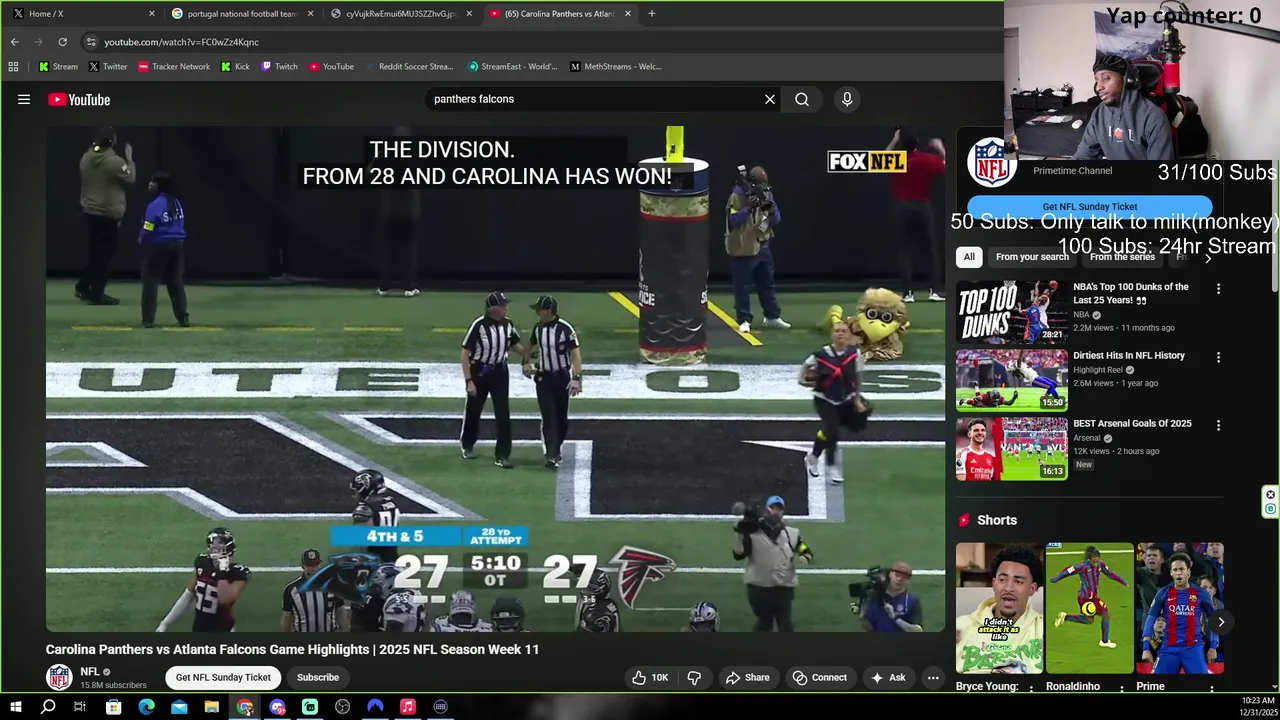Open Windows taskbar search
Screen dimensions: 1280x720
[48, 707]
